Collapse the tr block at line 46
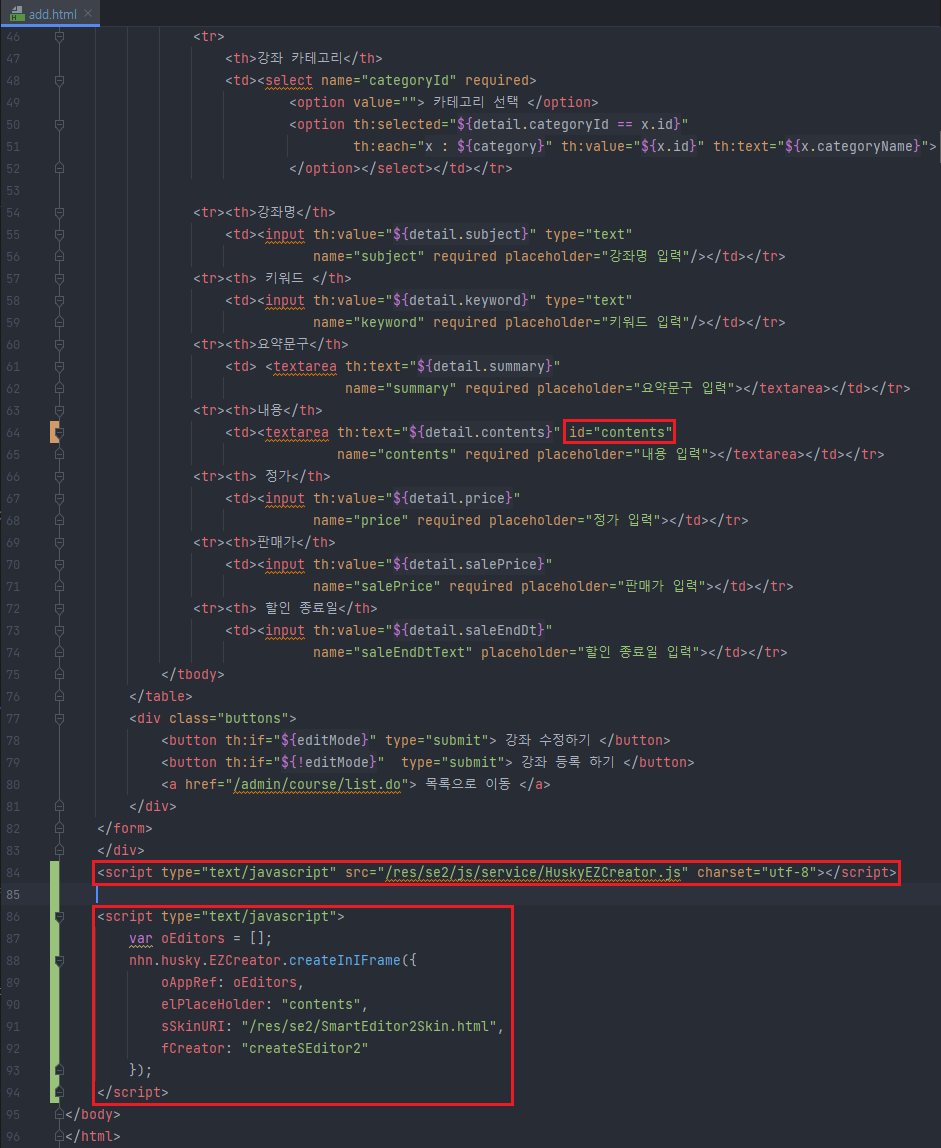The width and height of the screenshot is (941, 1148). [x=59, y=37]
